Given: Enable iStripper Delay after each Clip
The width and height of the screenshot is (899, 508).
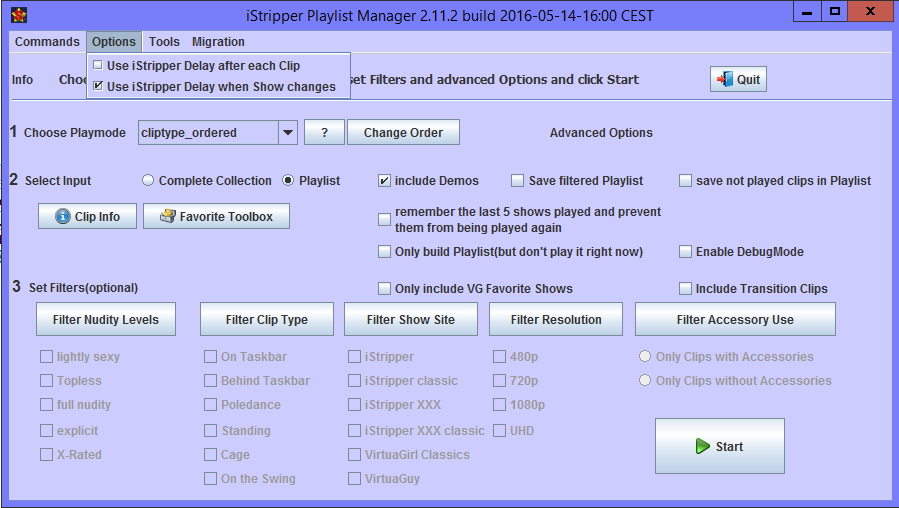Looking at the screenshot, I should pos(98,66).
